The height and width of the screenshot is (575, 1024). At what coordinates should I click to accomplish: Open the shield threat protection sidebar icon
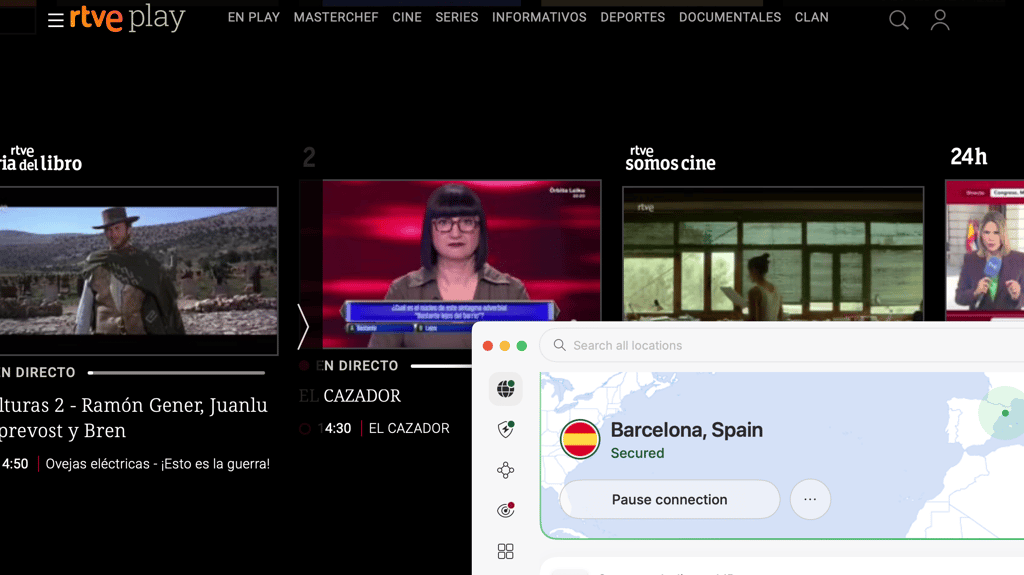click(505, 429)
